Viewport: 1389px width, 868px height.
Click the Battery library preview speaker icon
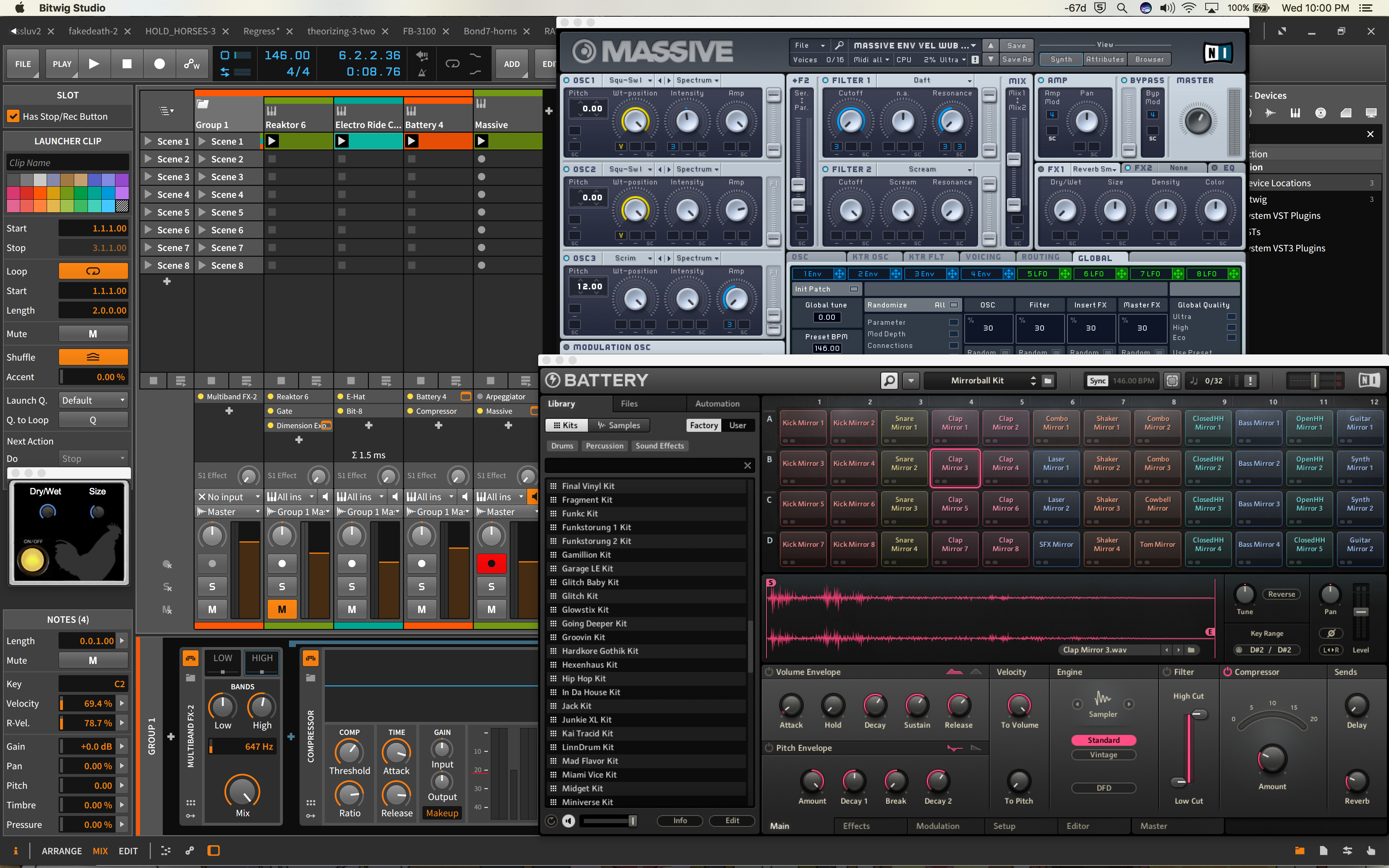[568, 821]
